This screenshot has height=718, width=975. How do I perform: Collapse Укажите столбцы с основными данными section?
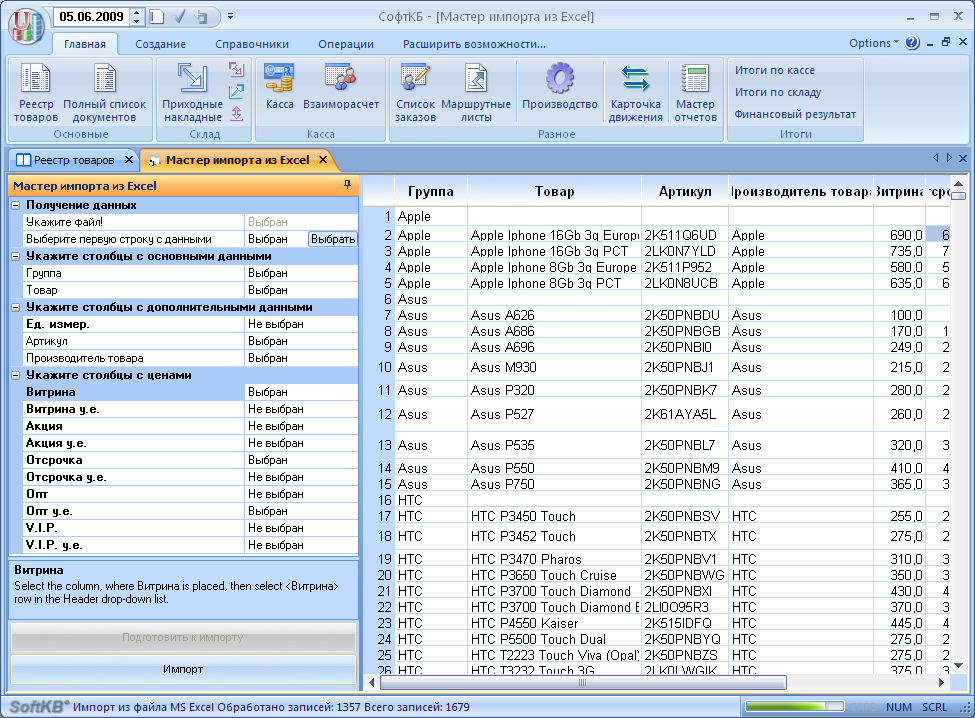pos(16,256)
